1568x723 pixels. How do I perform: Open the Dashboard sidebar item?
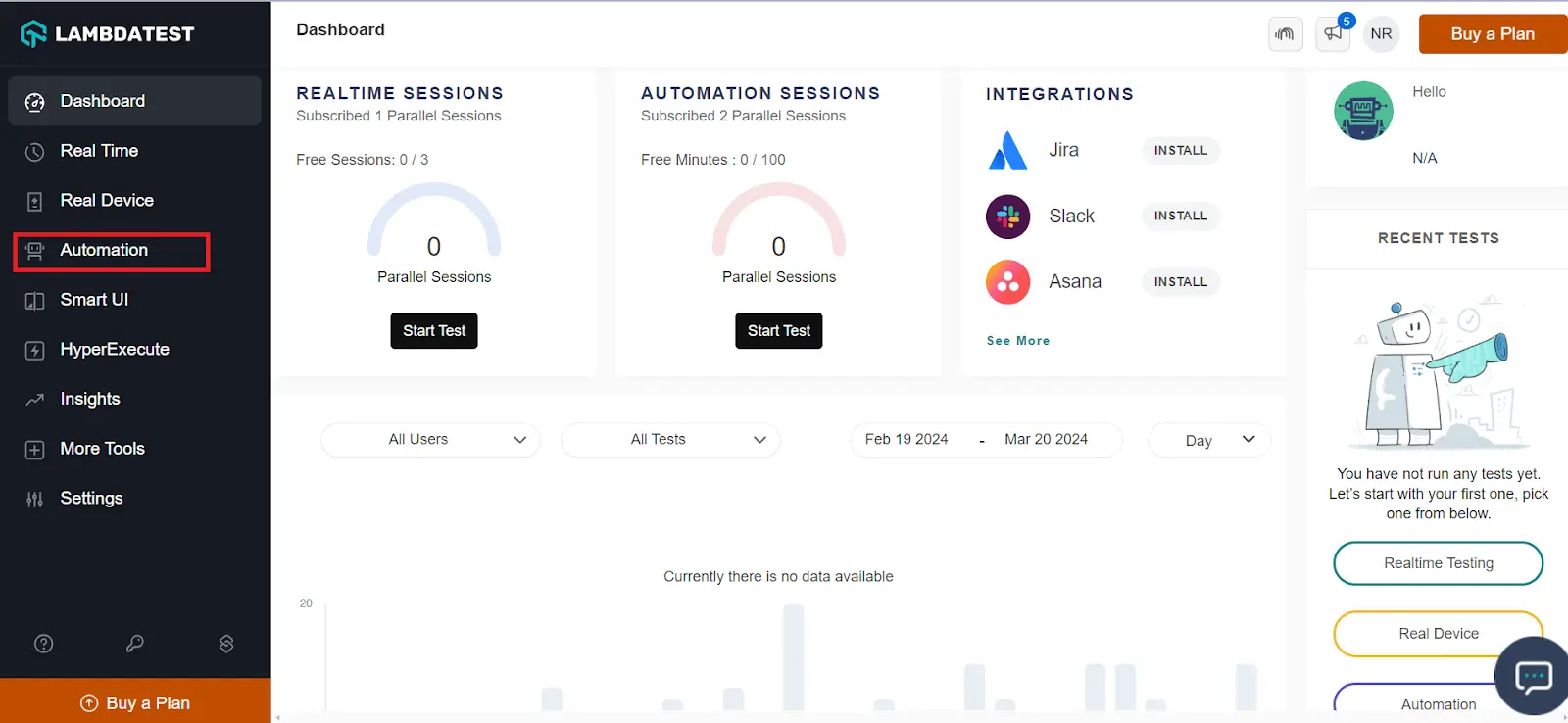134,101
